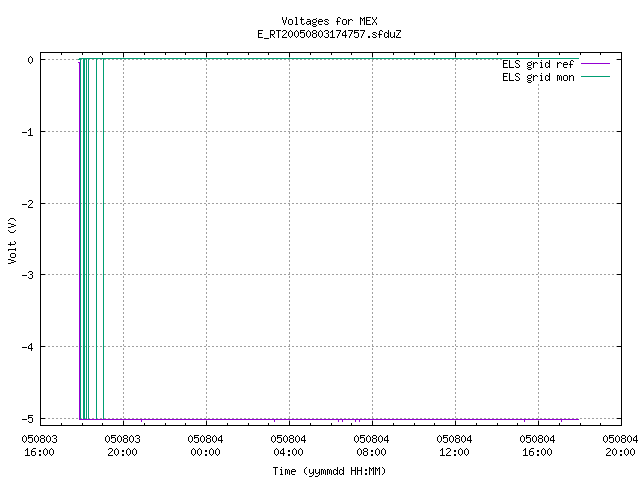Click the y-axis tick value -5
Image resolution: width=640 pixels, height=480 pixels.
pos(28,419)
